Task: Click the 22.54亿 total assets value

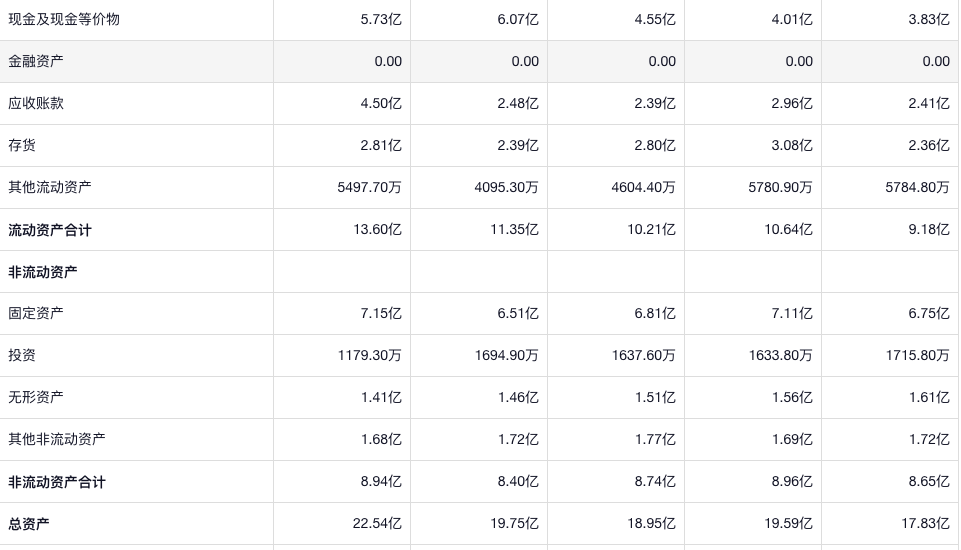Action: [381, 524]
